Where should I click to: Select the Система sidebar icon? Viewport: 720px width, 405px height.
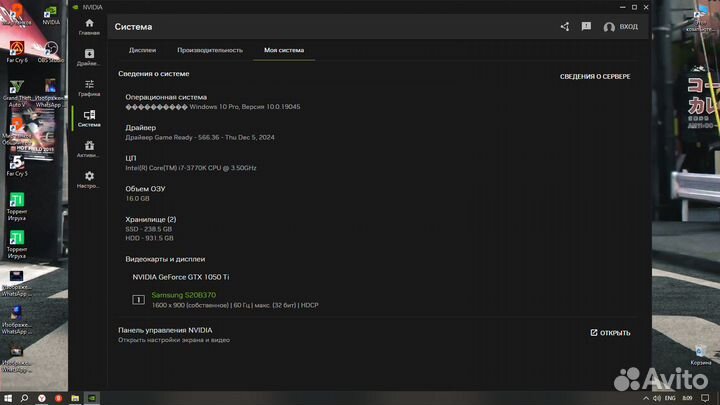point(89,118)
